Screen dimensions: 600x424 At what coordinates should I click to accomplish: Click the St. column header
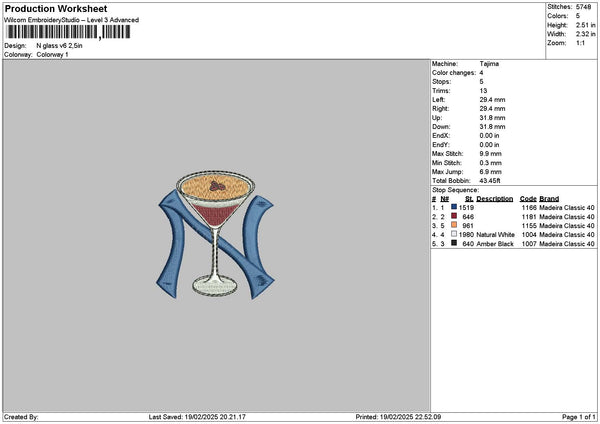coord(469,199)
